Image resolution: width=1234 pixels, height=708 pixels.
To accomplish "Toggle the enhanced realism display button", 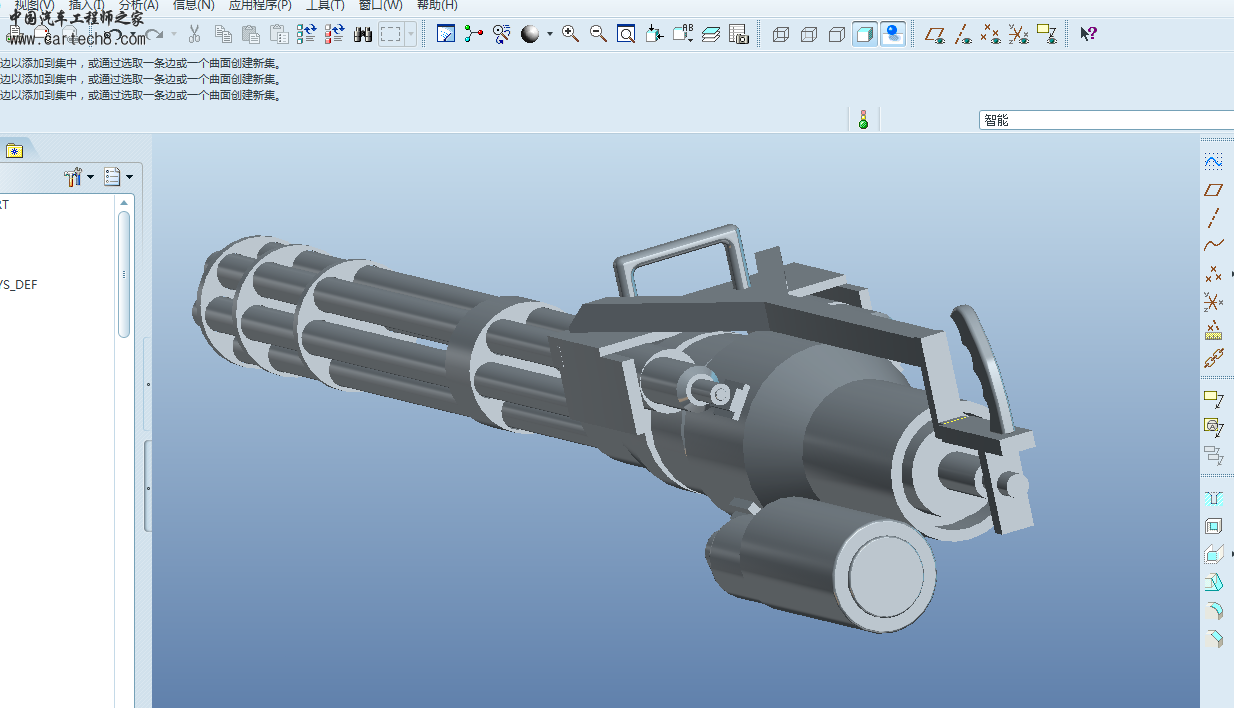I will coord(893,34).
